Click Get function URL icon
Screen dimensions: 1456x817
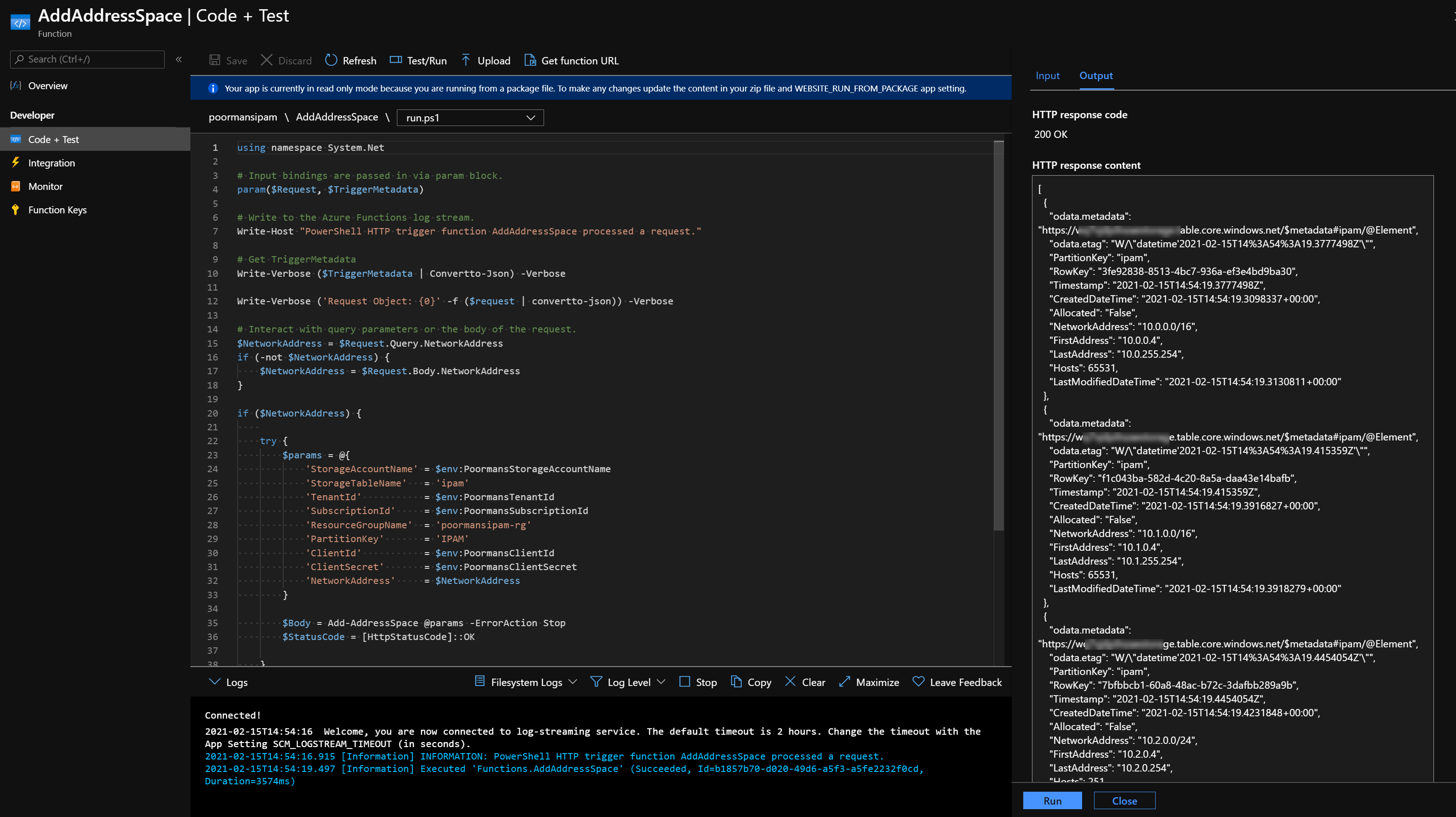click(530, 60)
